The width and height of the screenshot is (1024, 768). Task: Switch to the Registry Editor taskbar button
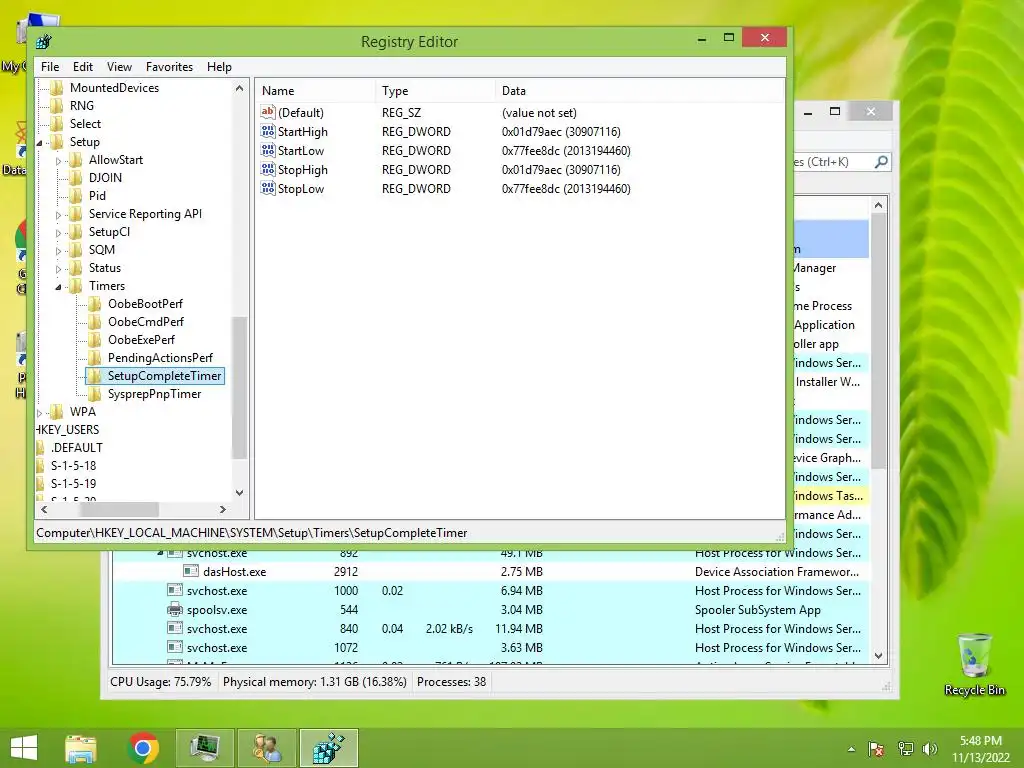[x=329, y=748]
